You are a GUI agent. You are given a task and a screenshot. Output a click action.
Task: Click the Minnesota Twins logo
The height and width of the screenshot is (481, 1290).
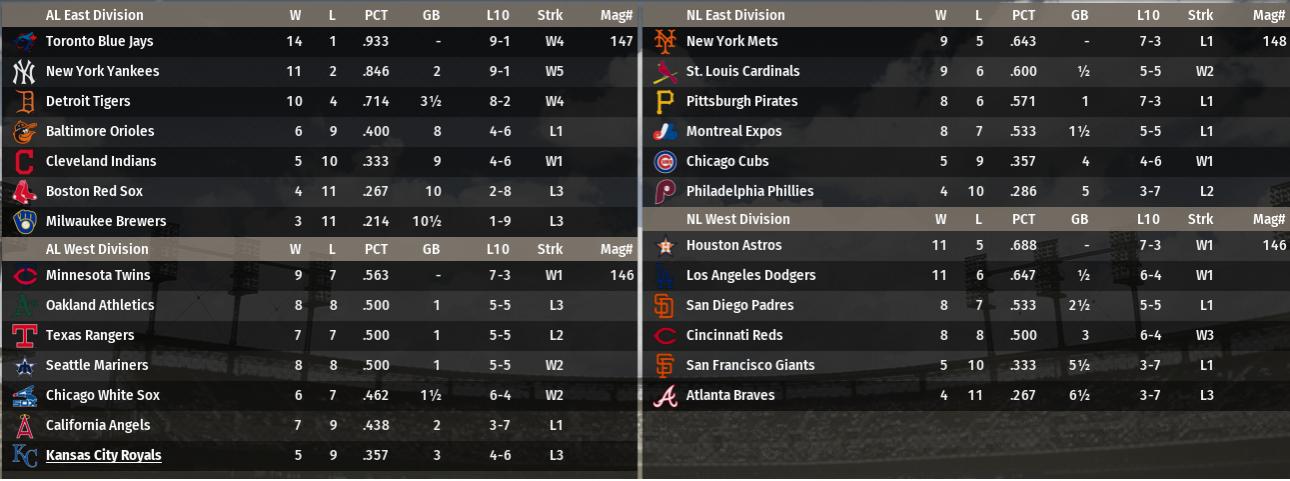pos(24,276)
